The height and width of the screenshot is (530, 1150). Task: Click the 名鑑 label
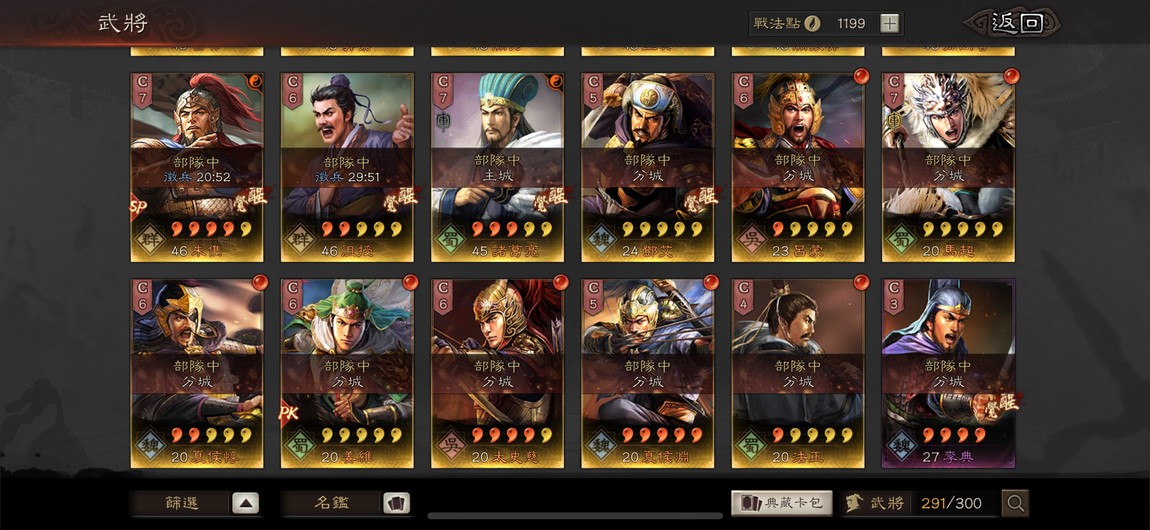click(x=332, y=503)
